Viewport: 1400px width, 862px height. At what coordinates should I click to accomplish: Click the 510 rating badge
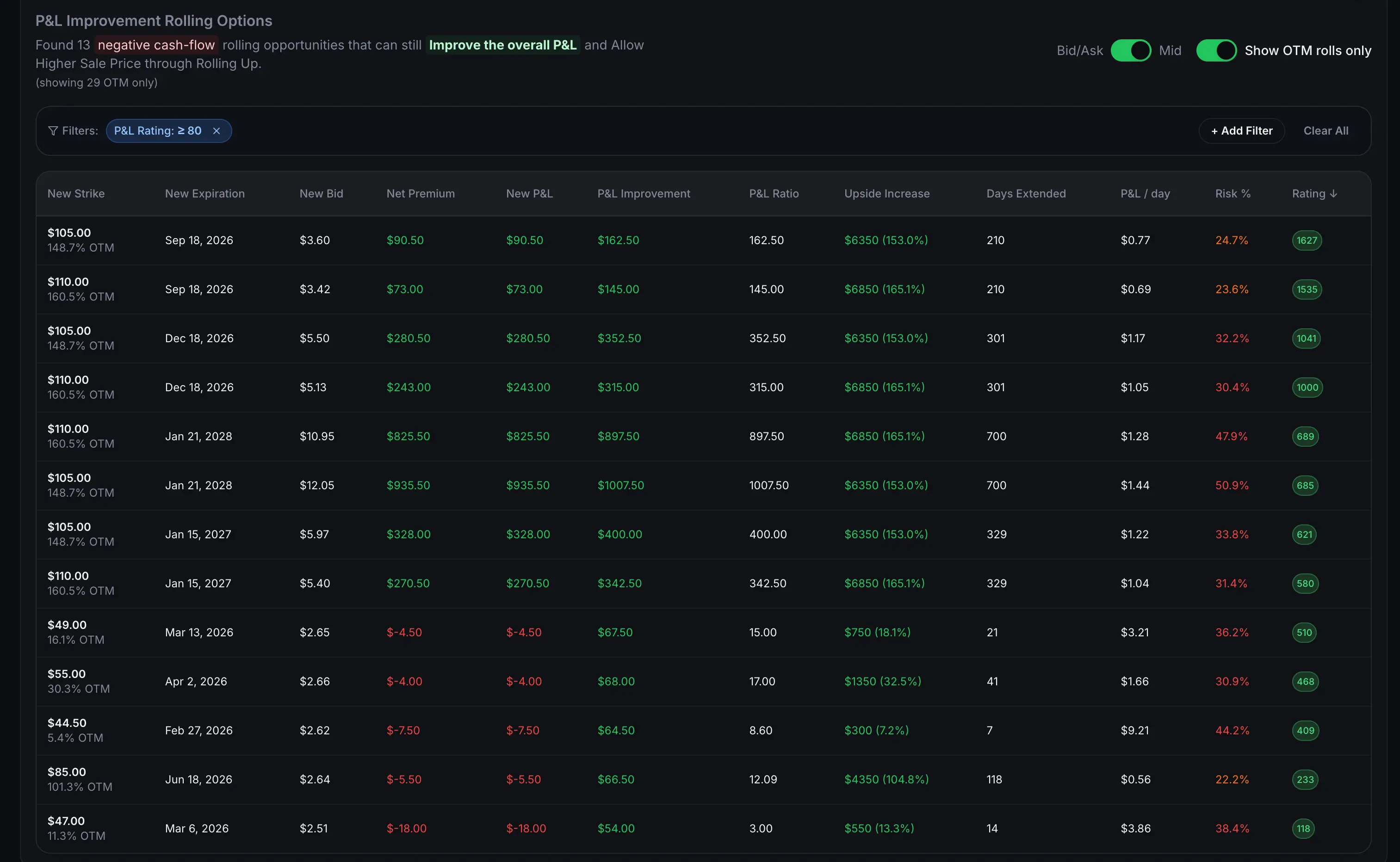[1304, 633]
